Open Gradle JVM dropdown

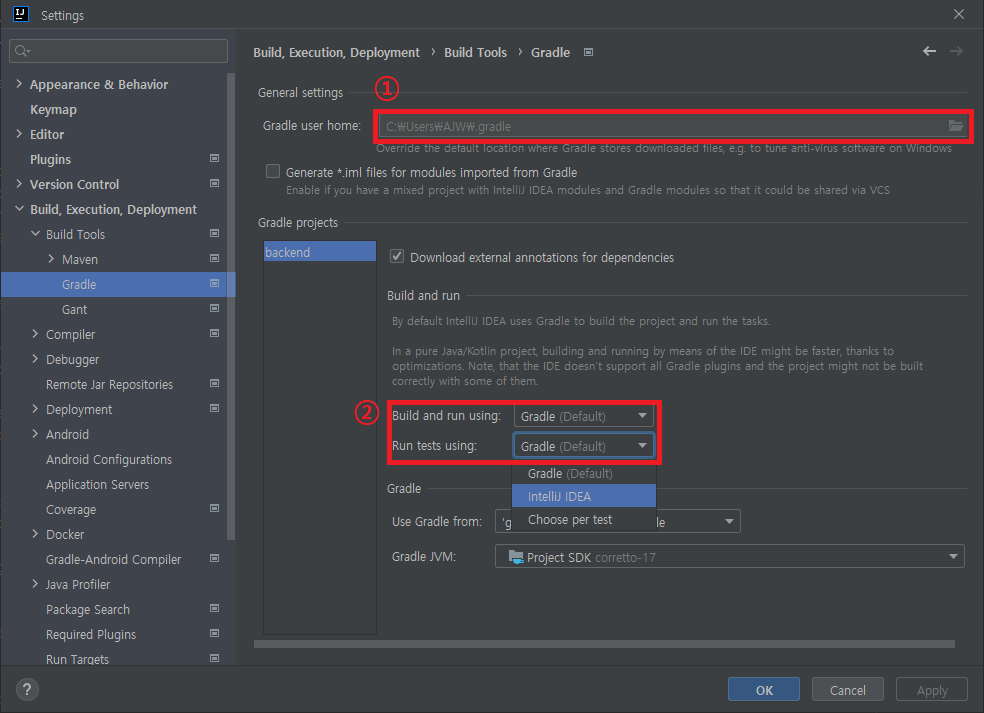pos(729,557)
